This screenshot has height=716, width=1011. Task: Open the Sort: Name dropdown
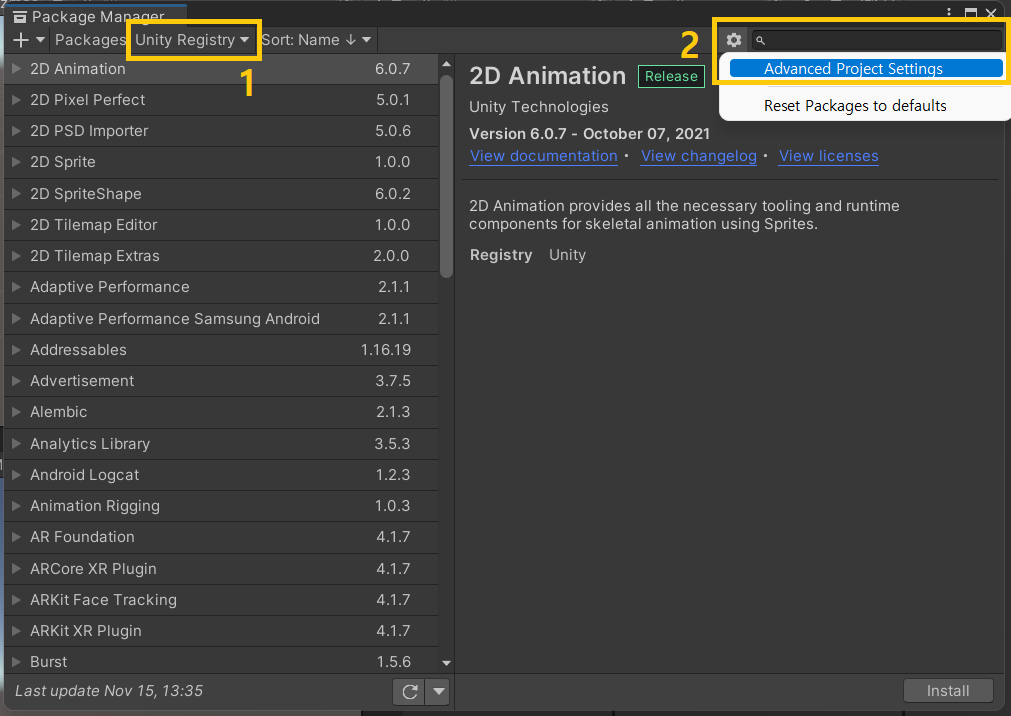tap(316, 40)
